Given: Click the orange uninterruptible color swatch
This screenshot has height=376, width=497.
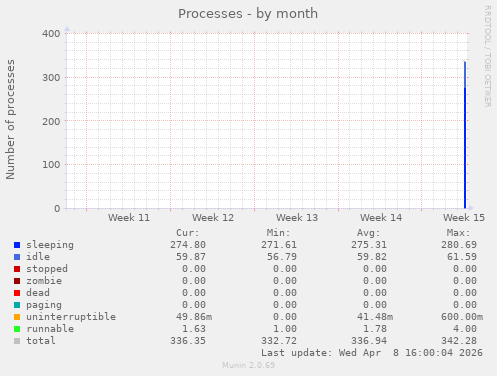Looking at the screenshot, I should [17, 317].
